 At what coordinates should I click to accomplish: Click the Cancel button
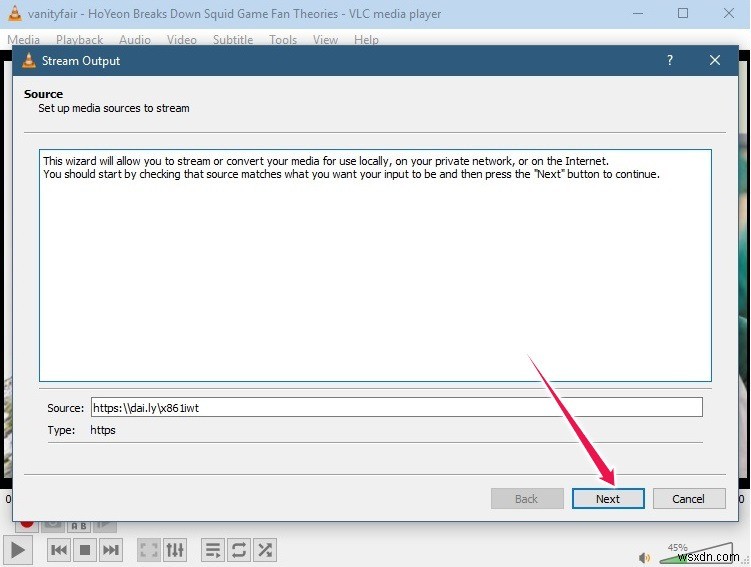[689, 499]
